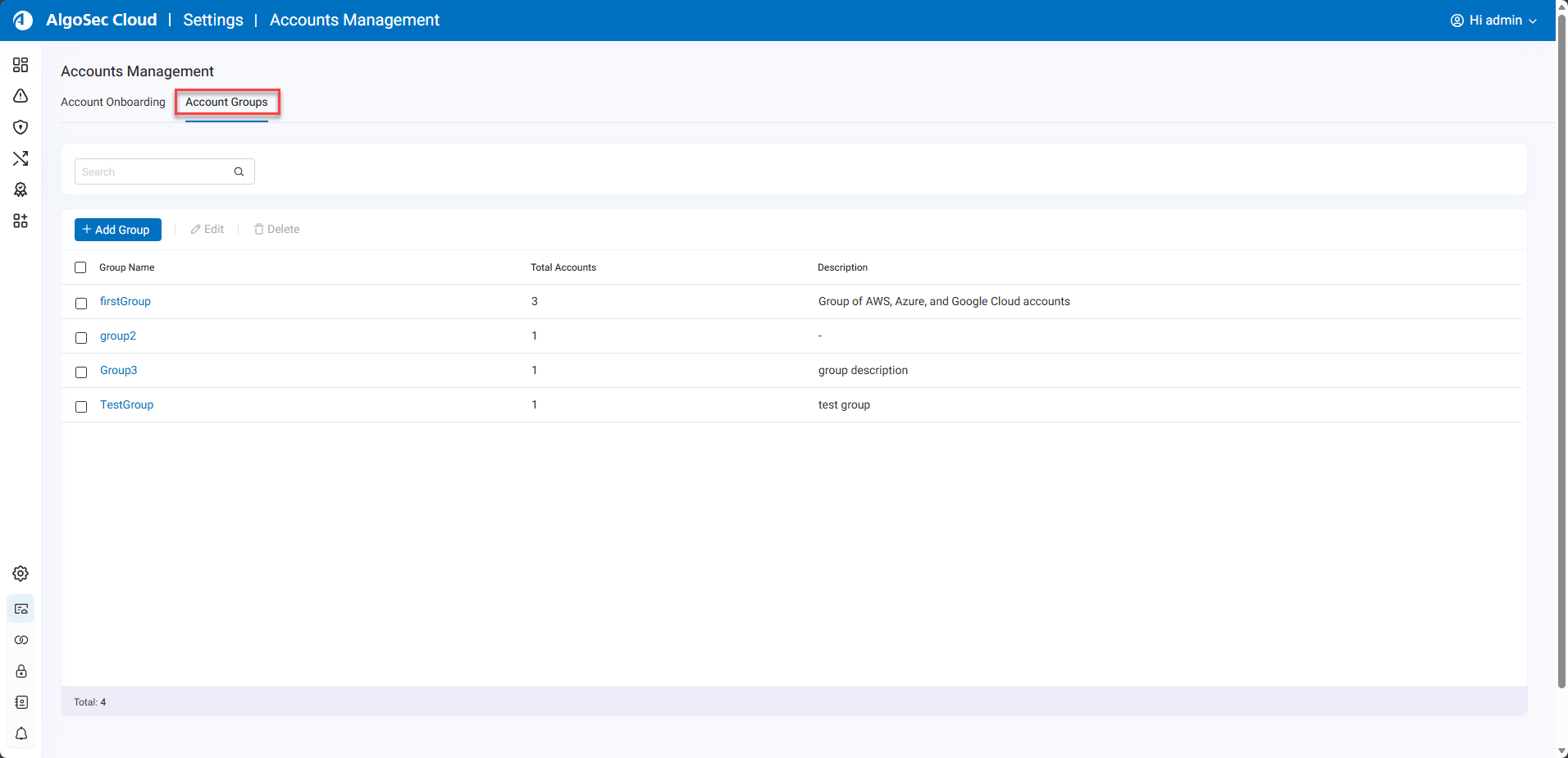Open the award ribbon compliance icon
The width and height of the screenshot is (1568, 758).
(21, 189)
